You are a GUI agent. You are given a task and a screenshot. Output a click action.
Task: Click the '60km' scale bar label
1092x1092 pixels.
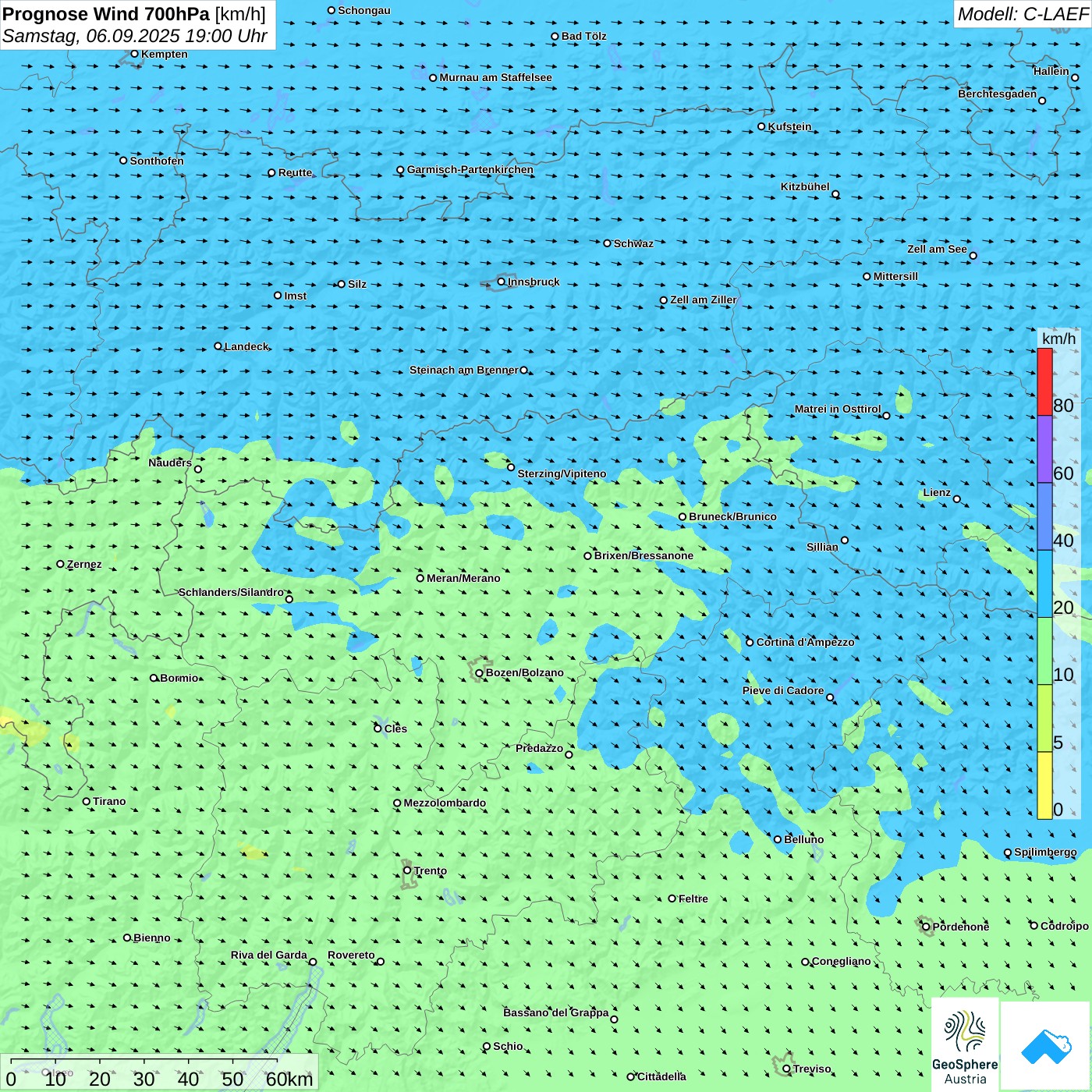tap(289, 1079)
